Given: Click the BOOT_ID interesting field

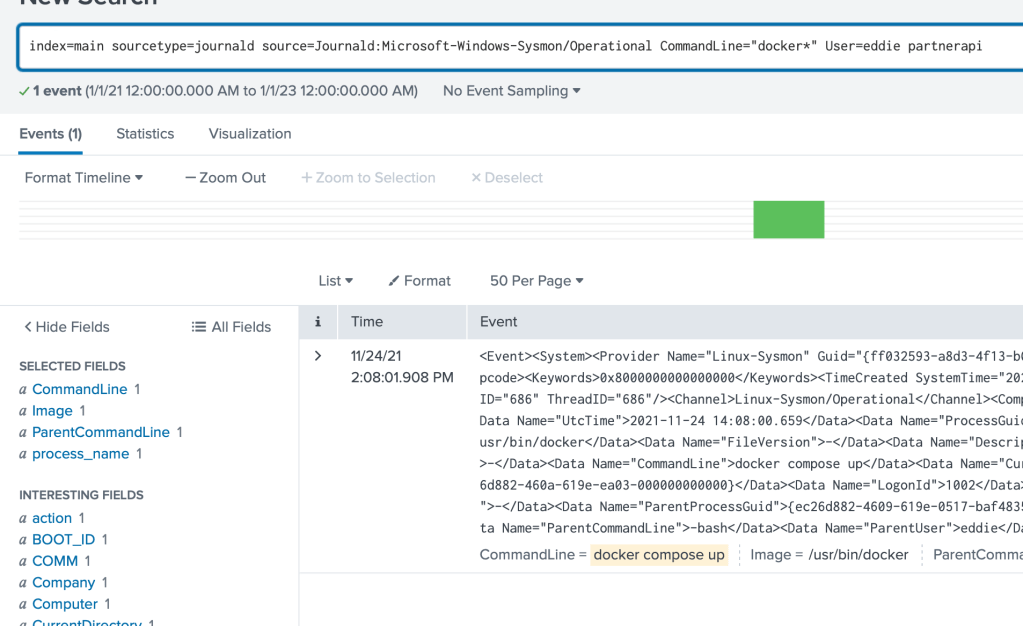Looking at the screenshot, I should (63, 540).
